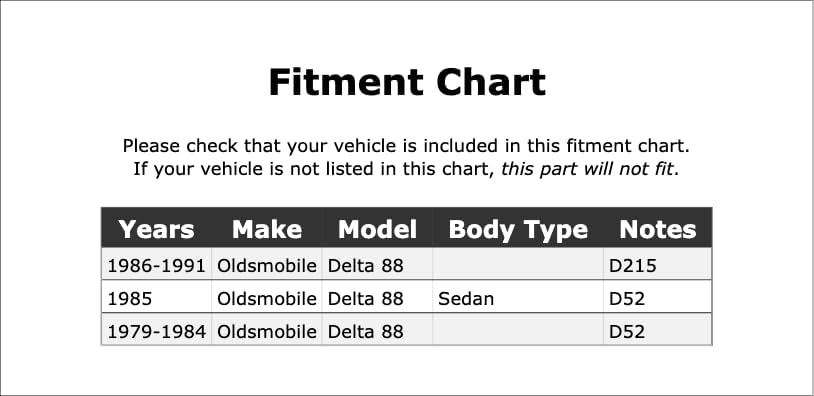Image resolution: width=814 pixels, height=396 pixels.
Task: Click Oldsmobile in the 1986-1991 row
Action: tap(267, 266)
